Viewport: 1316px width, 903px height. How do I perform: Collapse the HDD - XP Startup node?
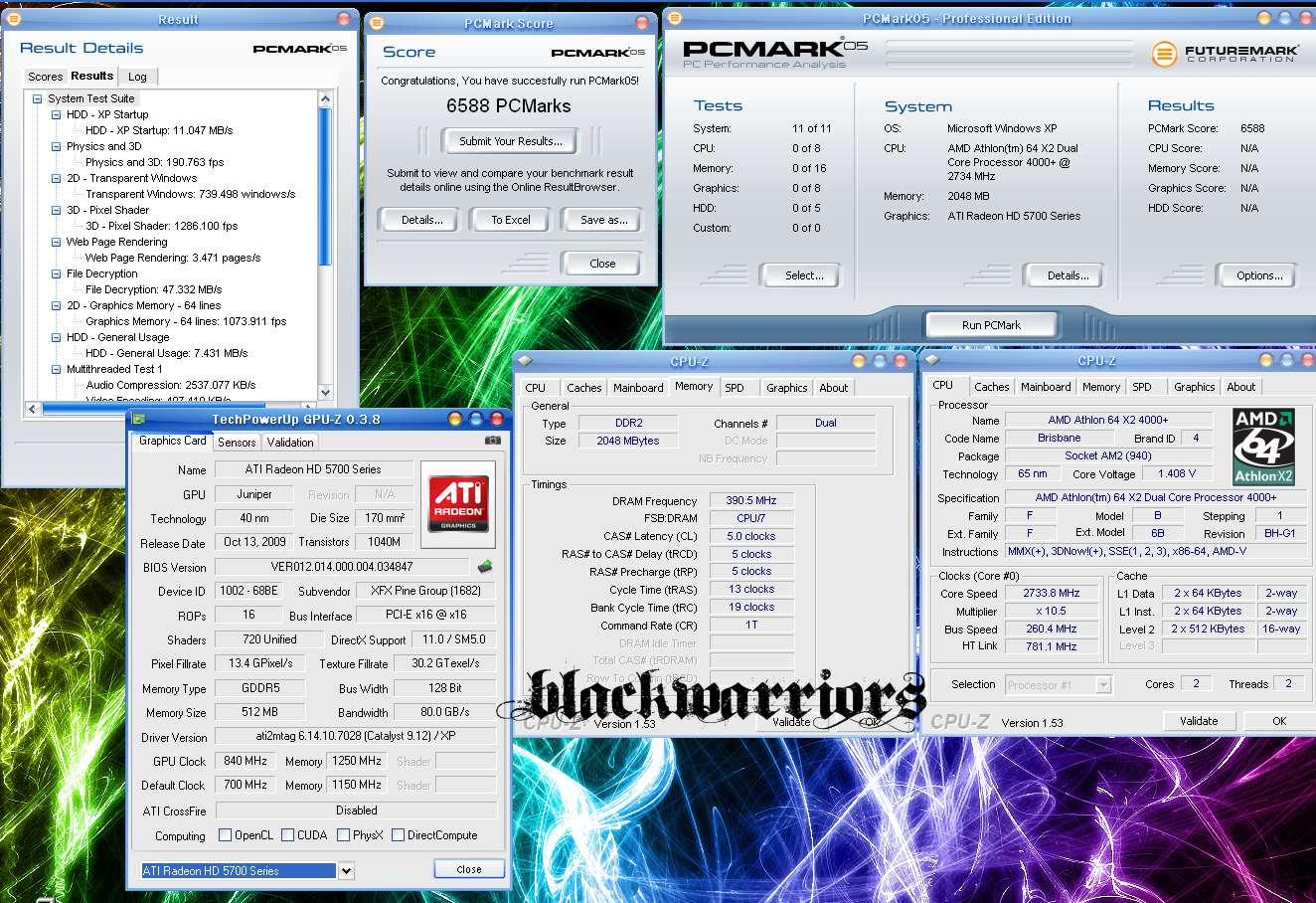tap(57, 114)
